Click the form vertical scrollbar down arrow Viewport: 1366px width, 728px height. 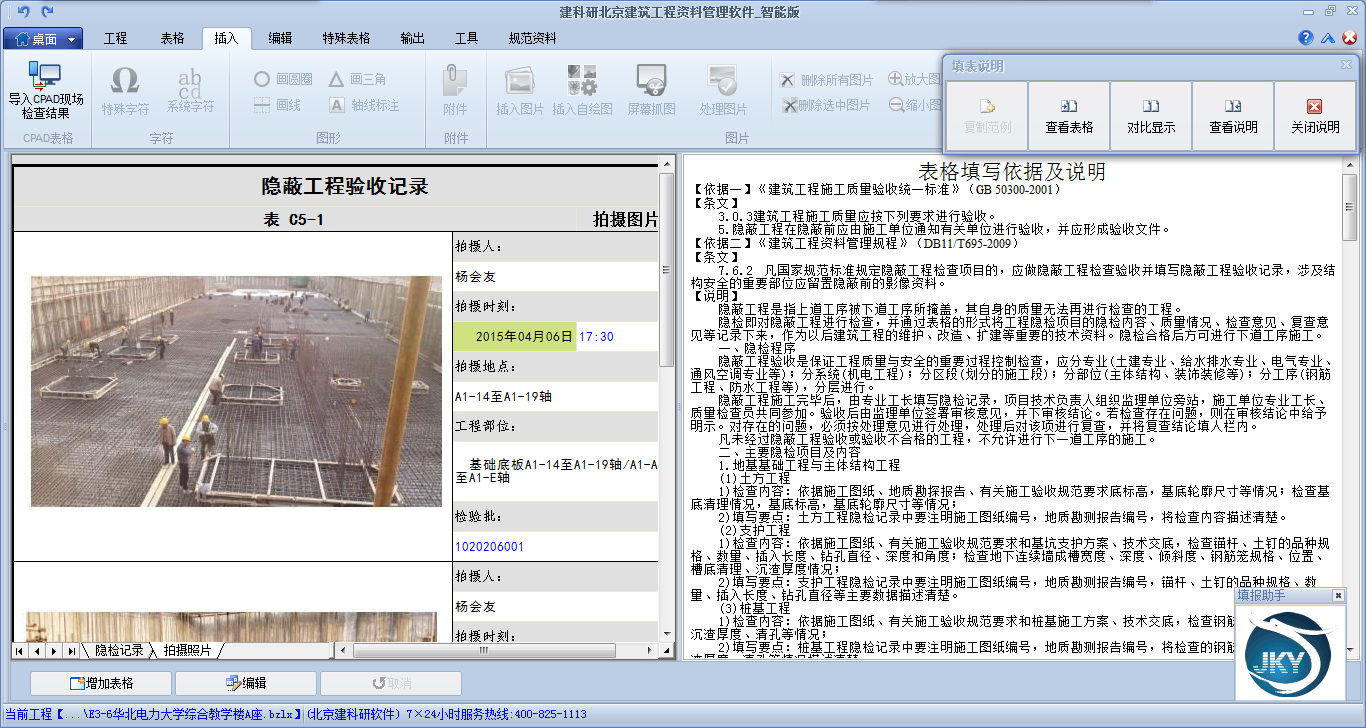[667, 635]
